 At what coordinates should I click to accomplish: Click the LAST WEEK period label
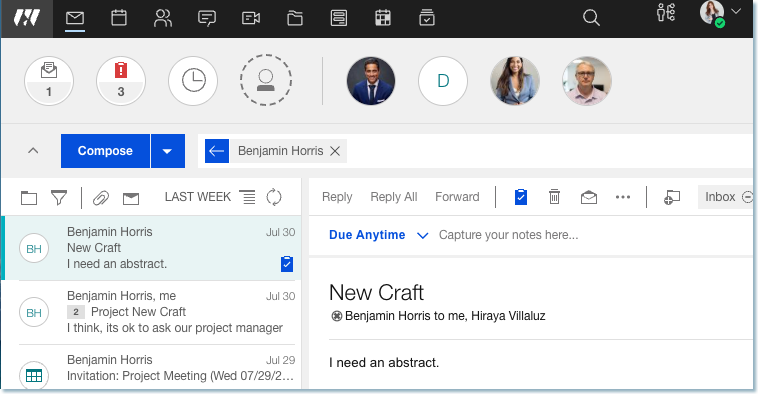click(x=198, y=197)
